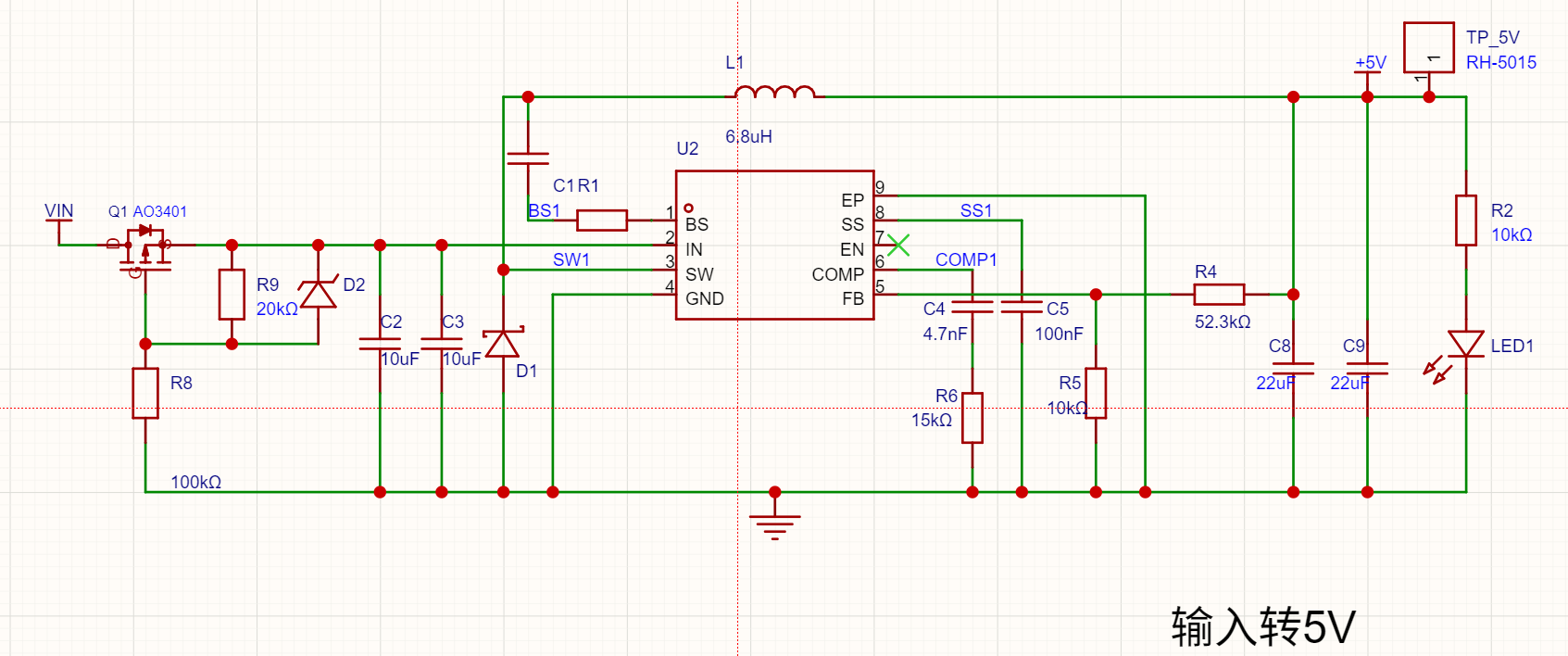
Task: Select the COMP1 net label
Action: pos(966,259)
